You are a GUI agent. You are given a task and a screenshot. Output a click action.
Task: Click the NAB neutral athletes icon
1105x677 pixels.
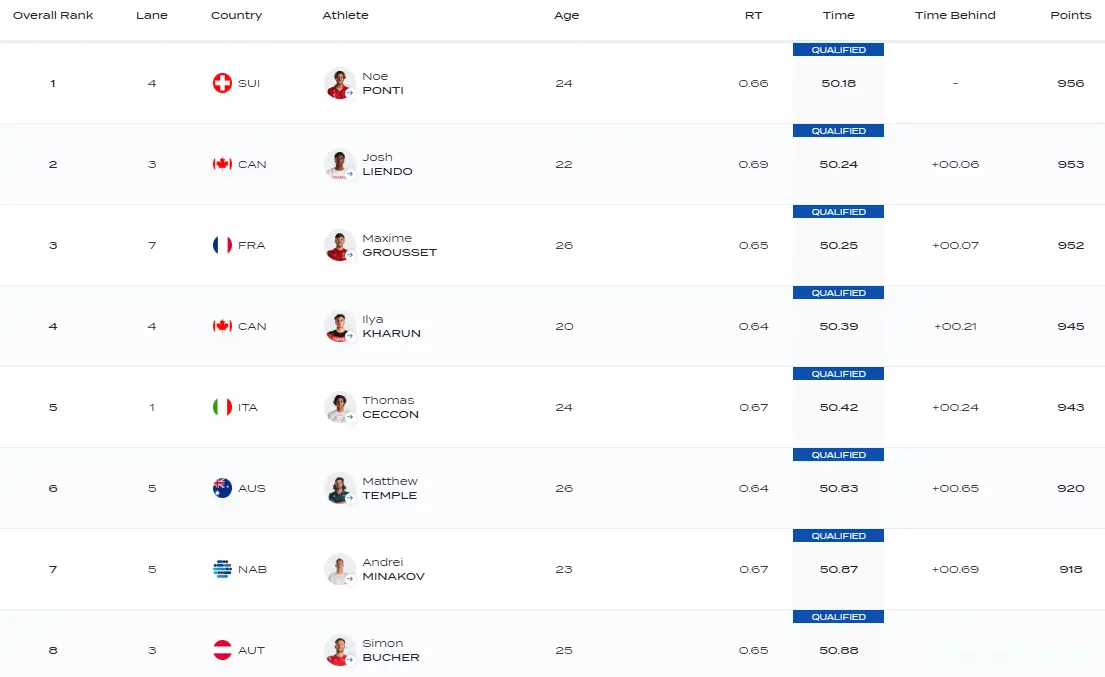pos(222,569)
